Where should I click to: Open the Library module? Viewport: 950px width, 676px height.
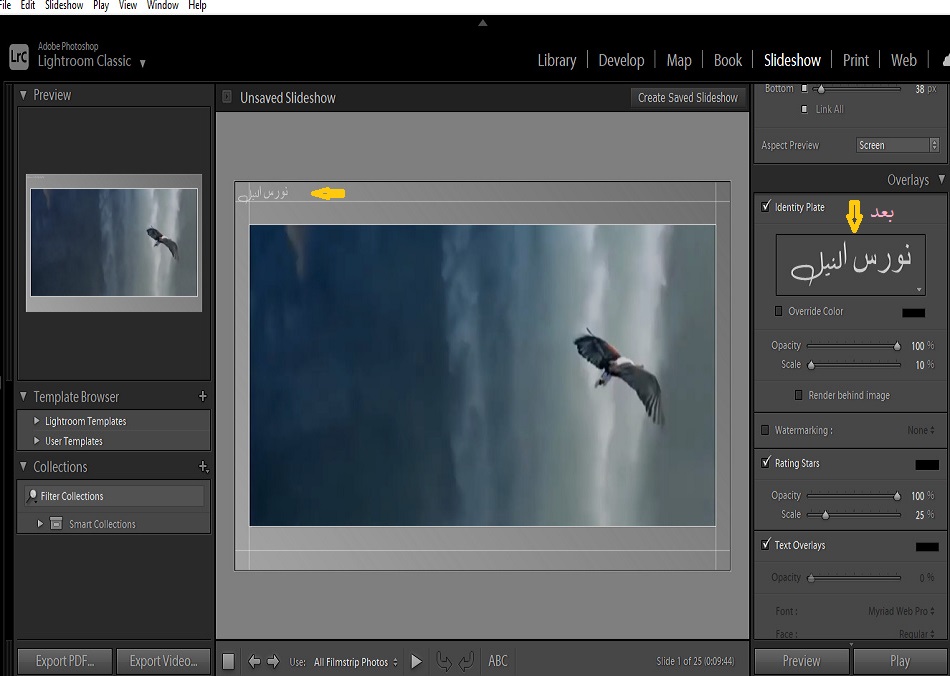556,60
